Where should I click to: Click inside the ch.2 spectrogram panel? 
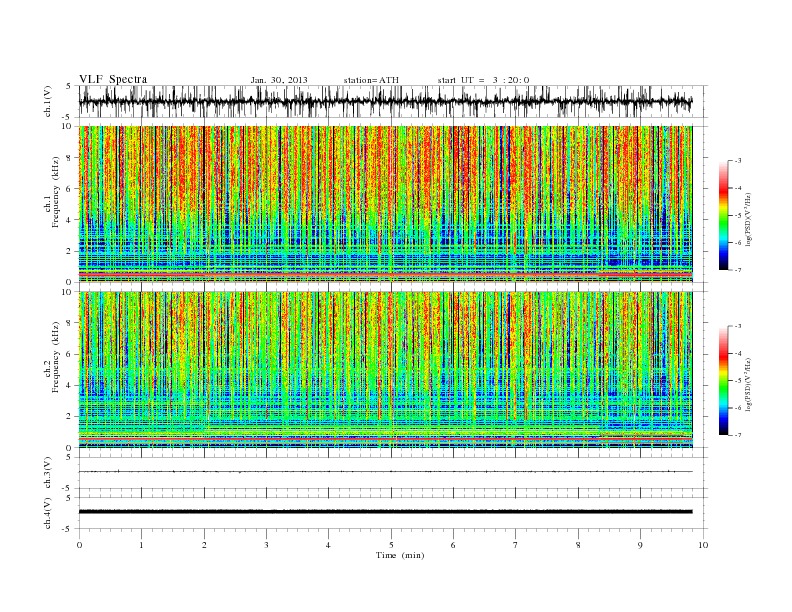click(385, 370)
